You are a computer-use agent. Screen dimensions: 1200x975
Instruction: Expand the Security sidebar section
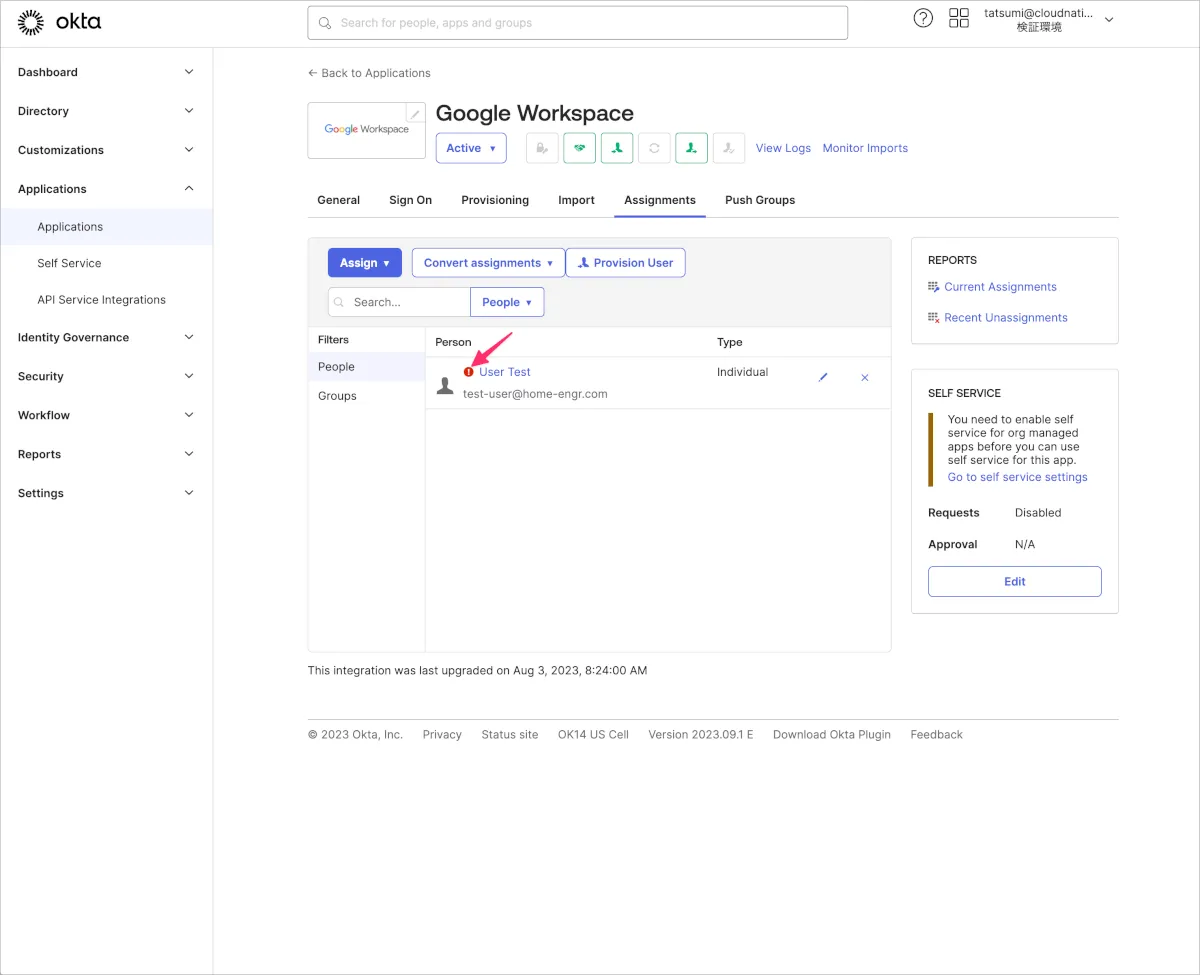[x=106, y=376]
